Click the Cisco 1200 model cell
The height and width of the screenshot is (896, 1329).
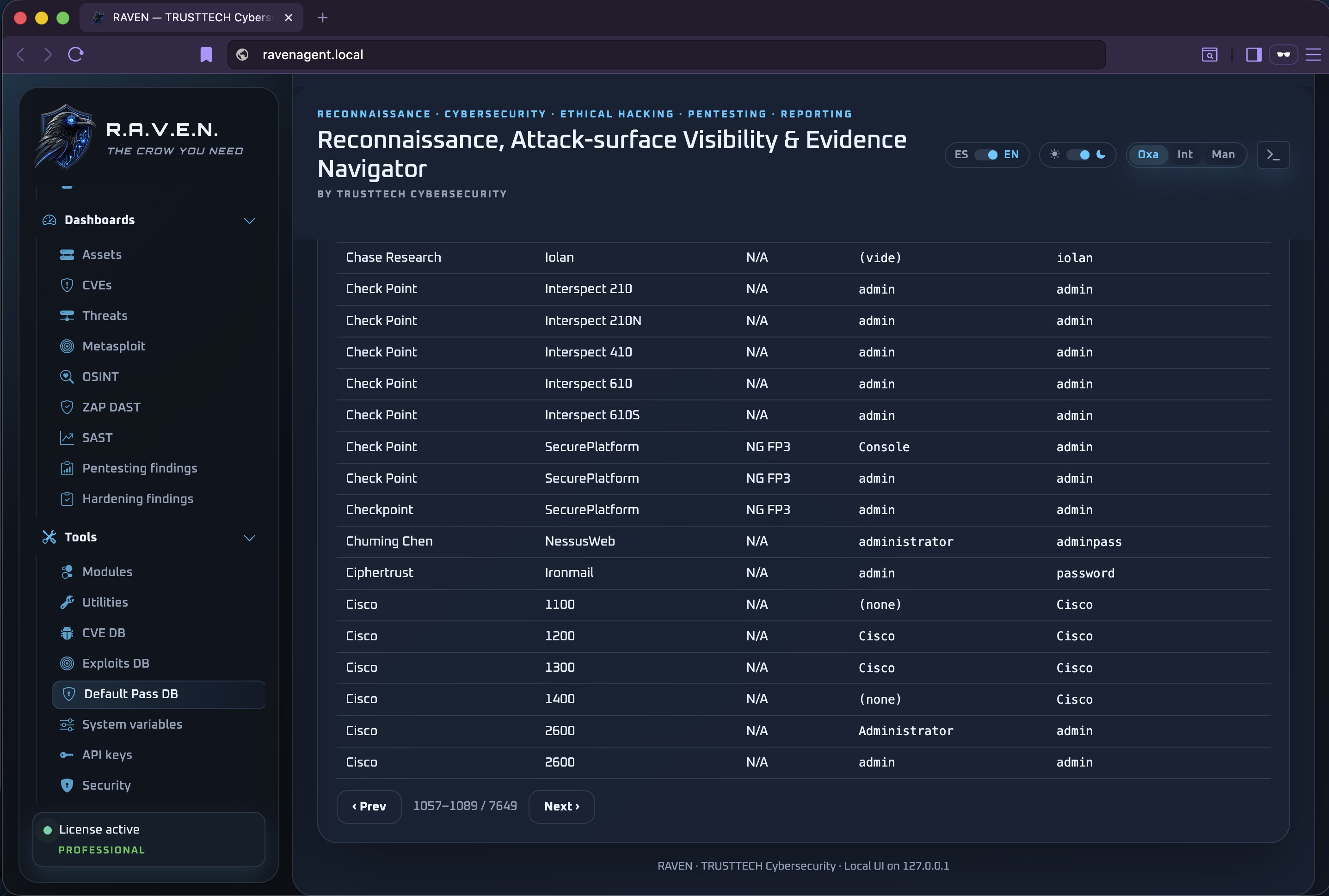560,636
